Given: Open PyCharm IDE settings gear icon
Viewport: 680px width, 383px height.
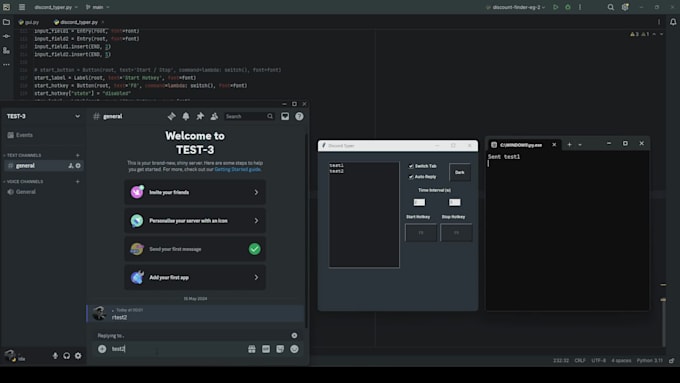Looking at the screenshot, I should [625, 7].
